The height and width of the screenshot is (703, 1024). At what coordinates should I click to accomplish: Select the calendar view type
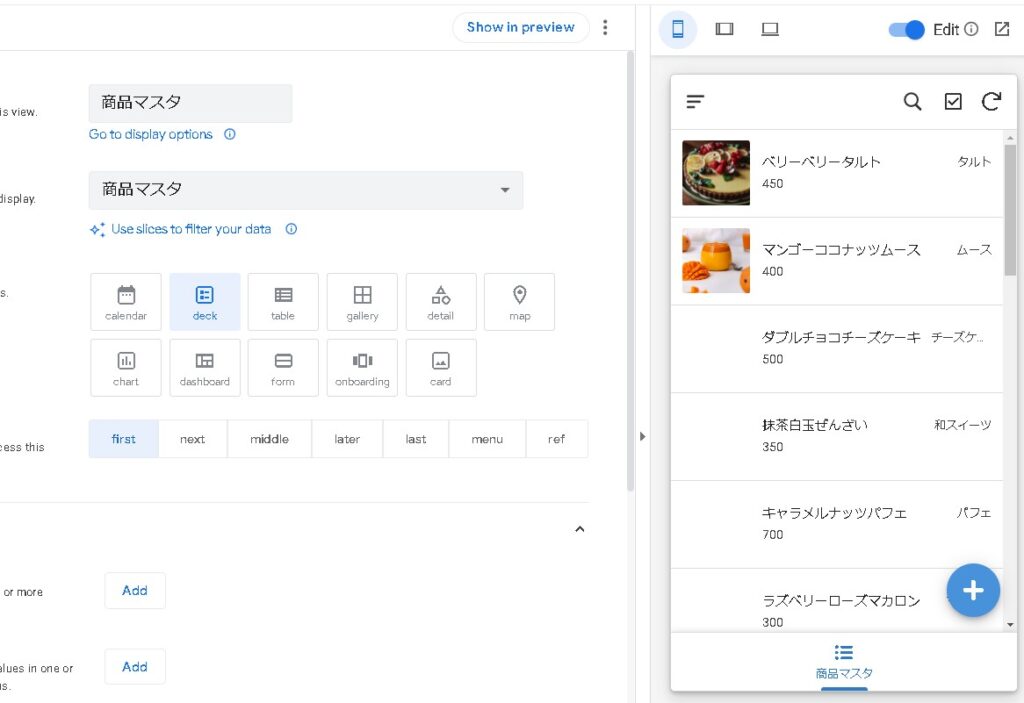coord(125,301)
